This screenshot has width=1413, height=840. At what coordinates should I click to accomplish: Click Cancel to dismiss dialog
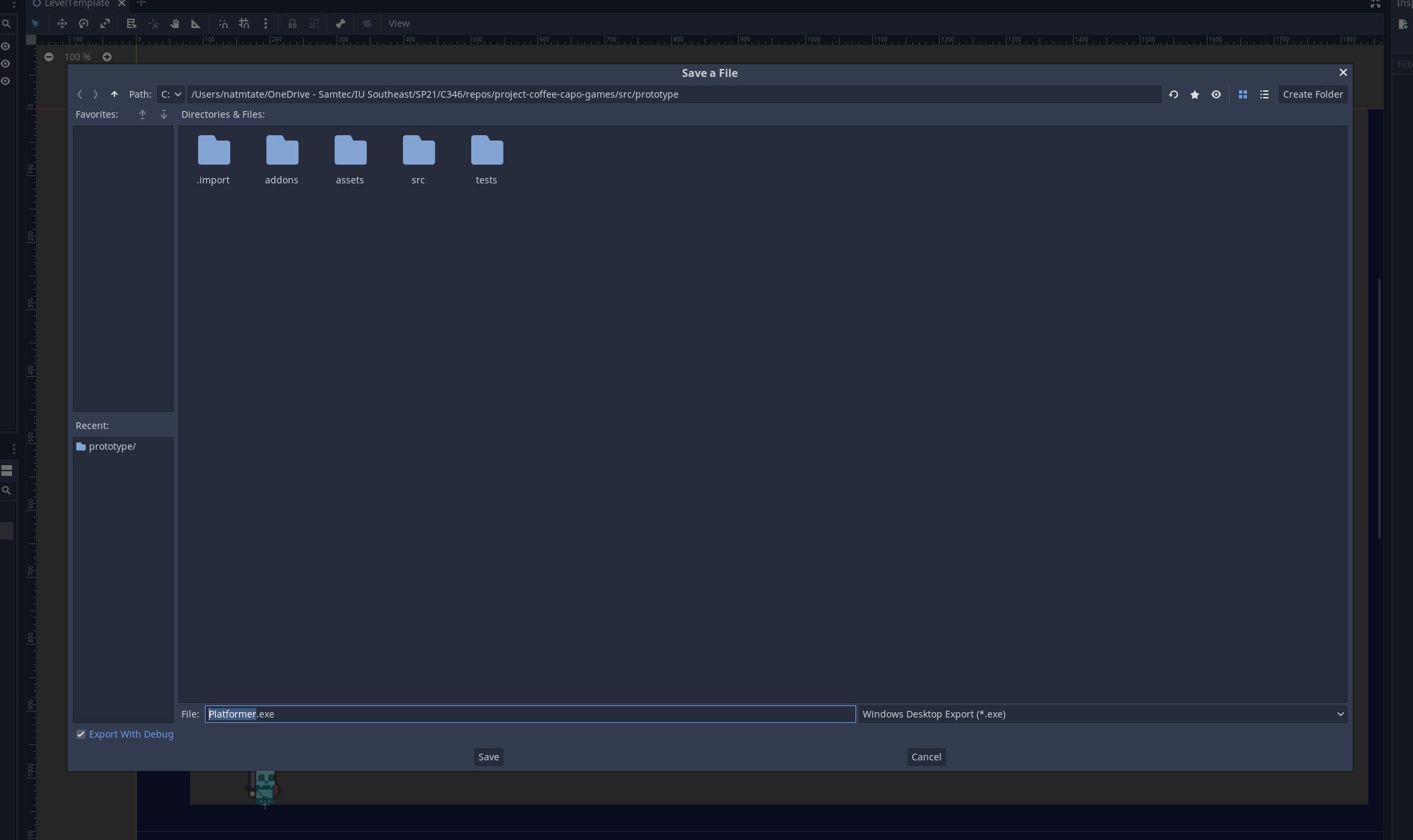point(926,757)
